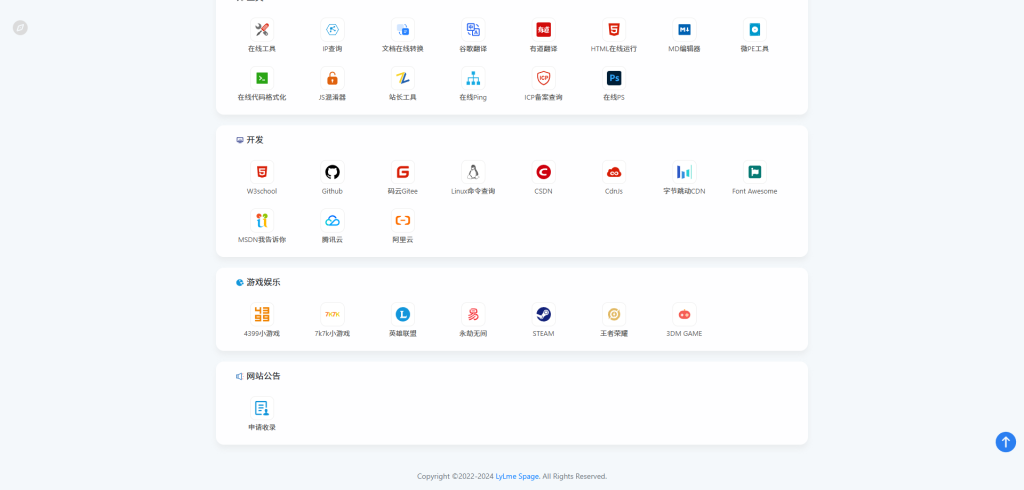This screenshot has height=490, width=1024.
Task: Click the W3school text label
Action: (x=262, y=191)
